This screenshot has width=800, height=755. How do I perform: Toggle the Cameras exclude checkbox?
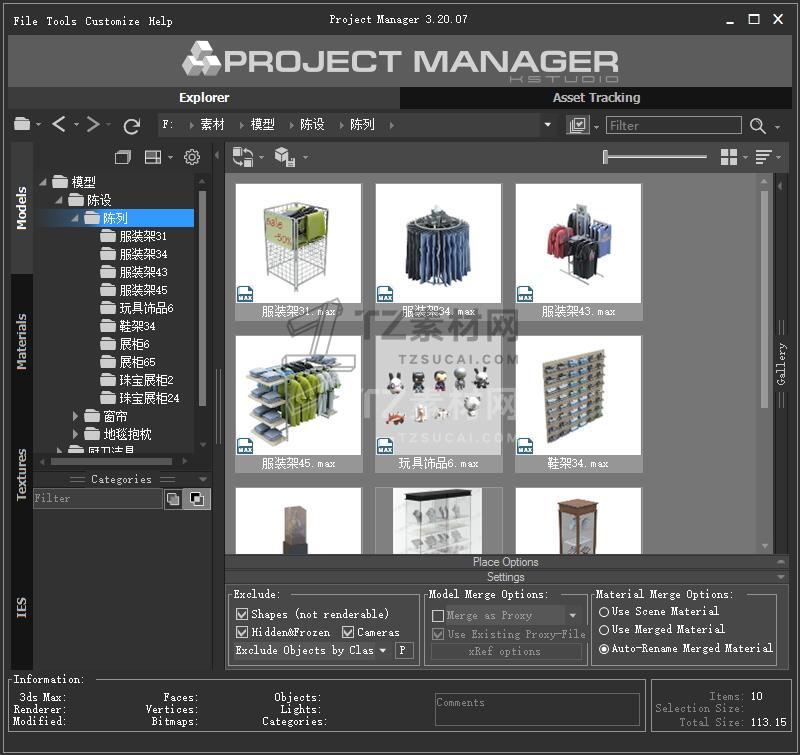(x=348, y=632)
